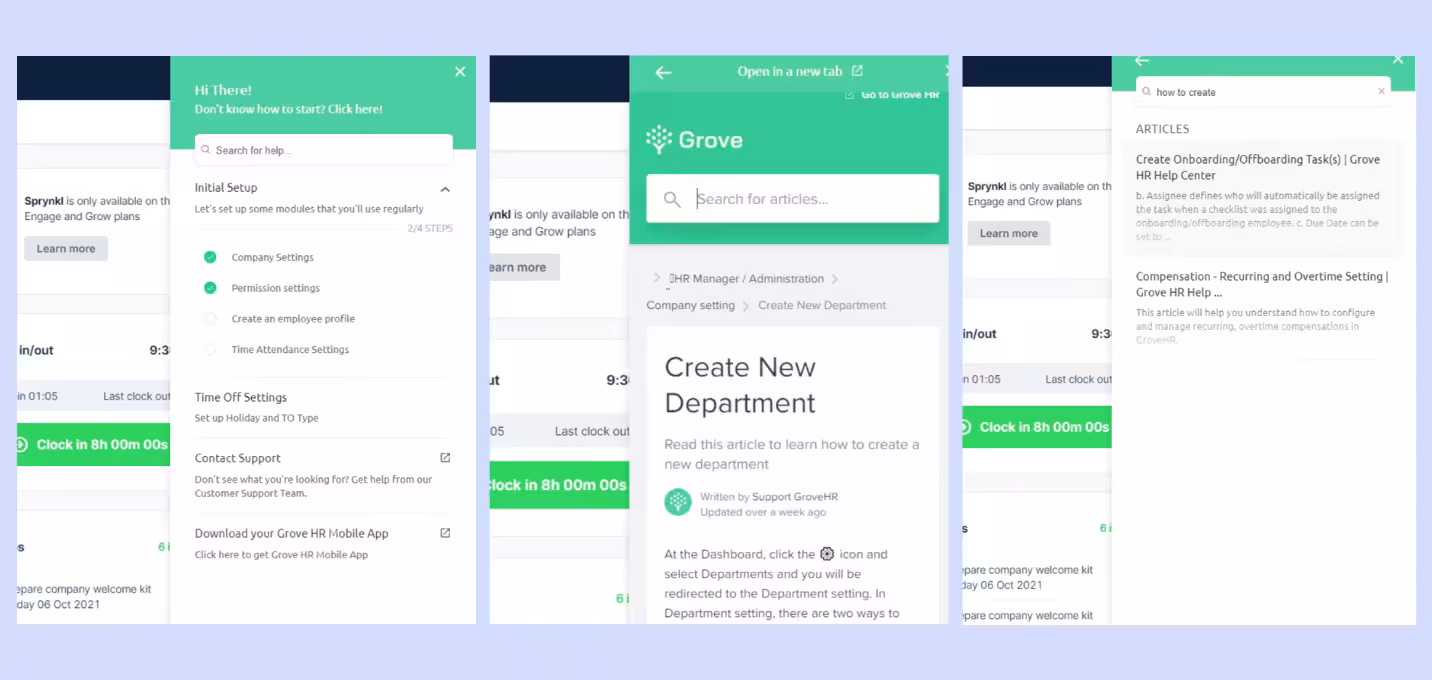
Task: Click Clock in button in middle panel
Action: [x=559, y=485]
